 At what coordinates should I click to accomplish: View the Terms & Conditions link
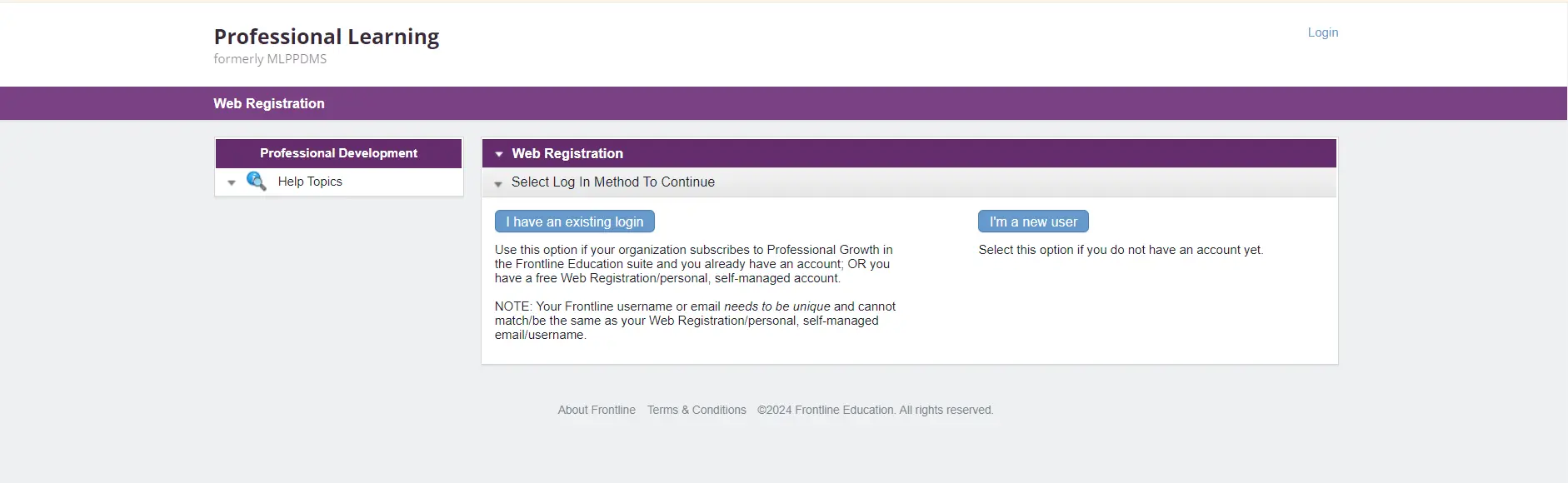pyautogui.click(x=697, y=410)
